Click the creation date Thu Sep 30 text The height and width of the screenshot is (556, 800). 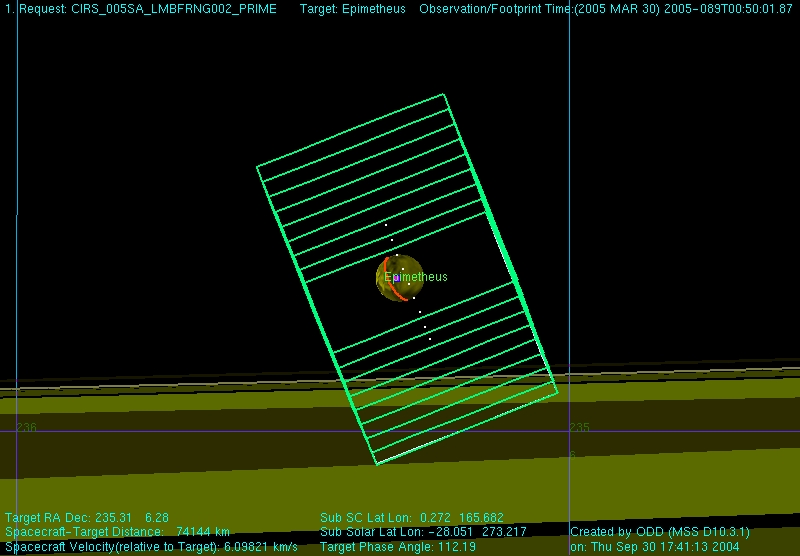[x=654, y=547]
